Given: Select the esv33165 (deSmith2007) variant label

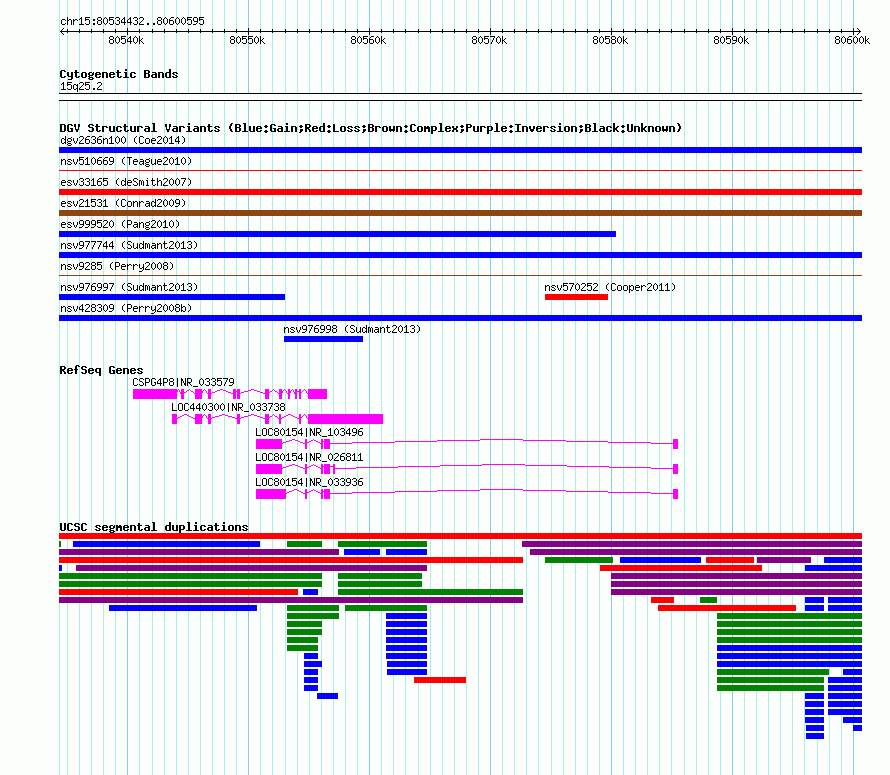Looking at the screenshot, I should pos(126,182).
